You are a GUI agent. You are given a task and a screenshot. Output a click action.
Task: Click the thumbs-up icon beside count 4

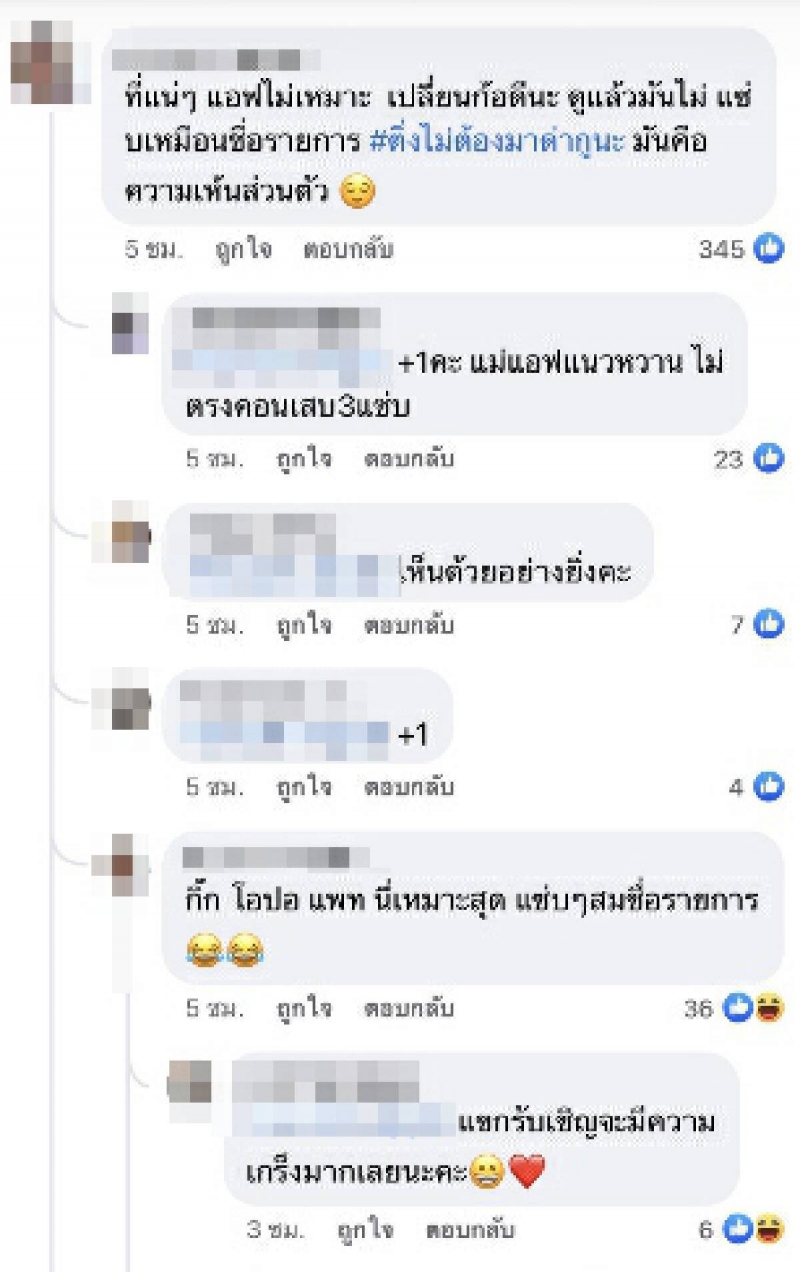click(x=768, y=787)
